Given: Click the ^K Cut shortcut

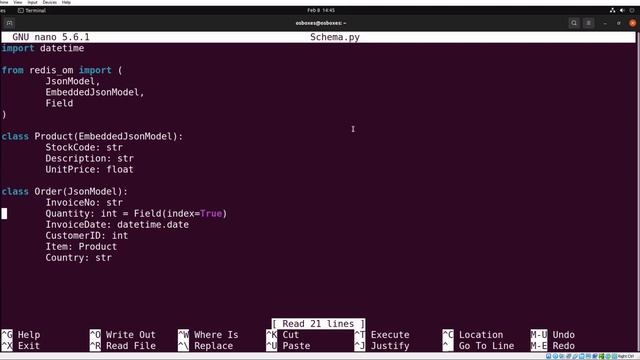Looking at the screenshot, I should [x=282, y=335].
